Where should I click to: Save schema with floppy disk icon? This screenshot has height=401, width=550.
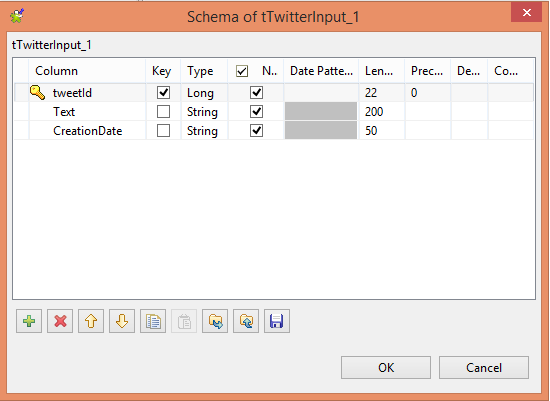point(277,321)
